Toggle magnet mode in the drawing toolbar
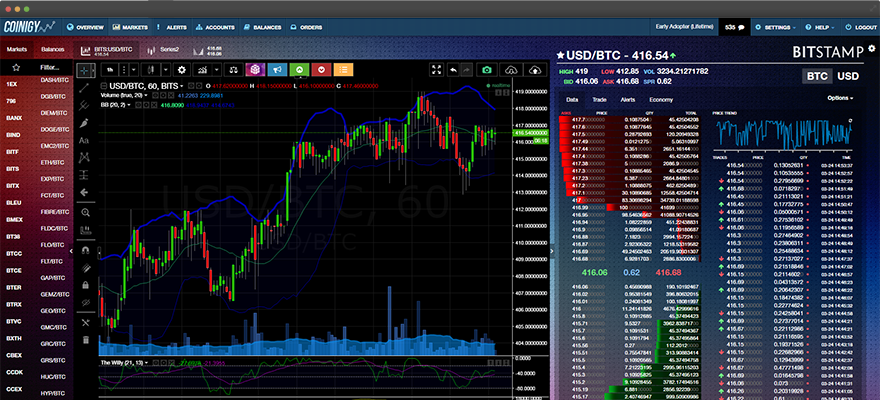The image size is (880, 400). 85,250
